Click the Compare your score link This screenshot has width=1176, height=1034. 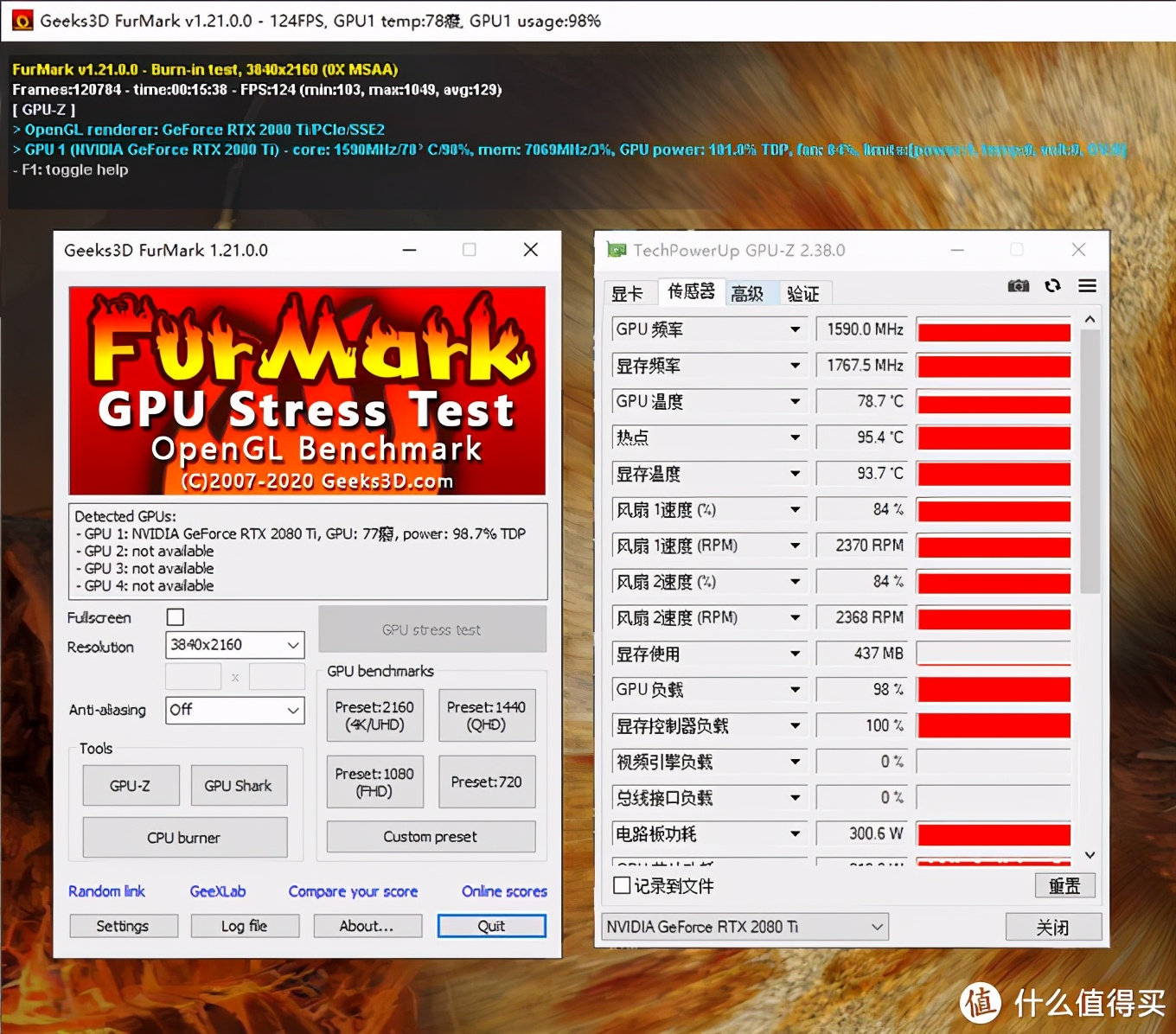[353, 891]
